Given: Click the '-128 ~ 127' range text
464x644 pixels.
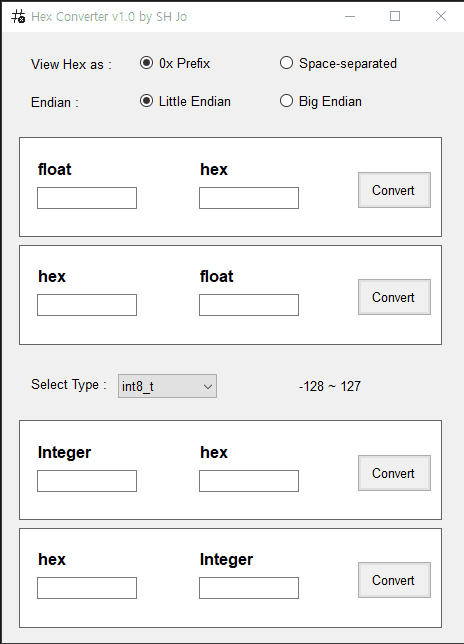Looking at the screenshot, I should 330,386.
